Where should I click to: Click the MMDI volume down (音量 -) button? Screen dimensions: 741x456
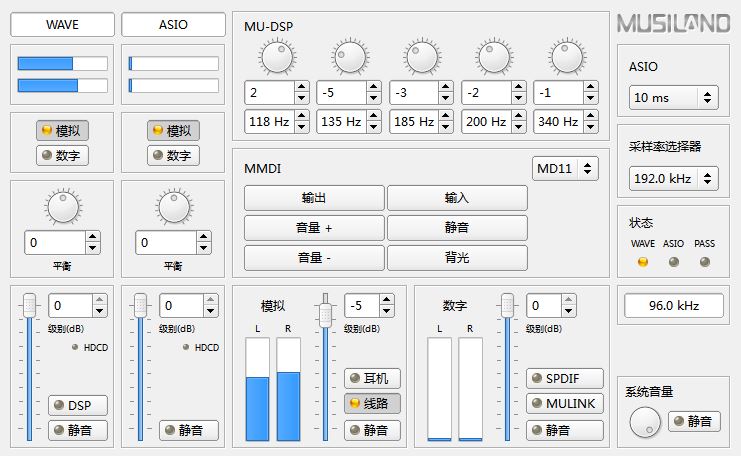coord(314,258)
